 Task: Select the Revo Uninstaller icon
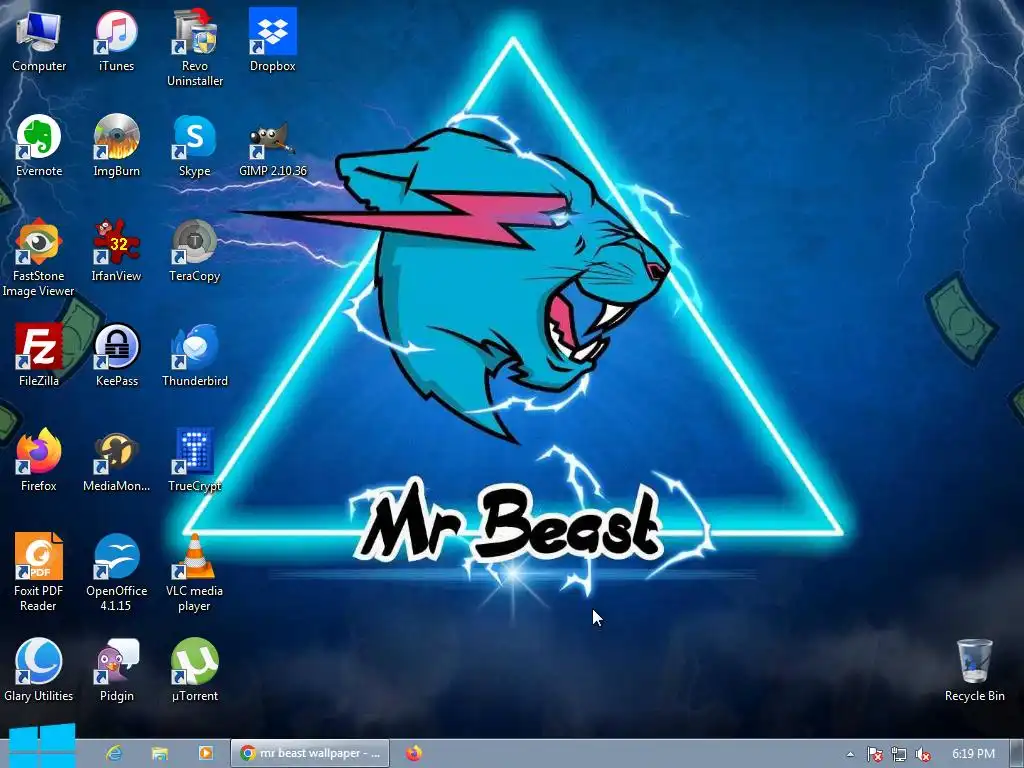click(195, 48)
